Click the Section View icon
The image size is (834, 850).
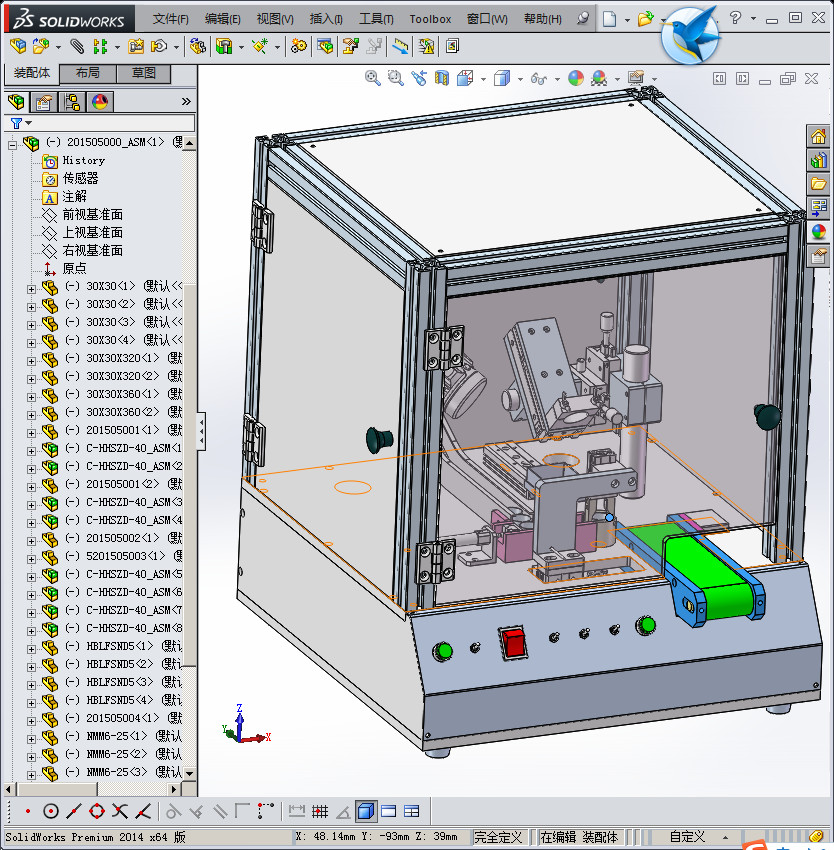[x=442, y=78]
